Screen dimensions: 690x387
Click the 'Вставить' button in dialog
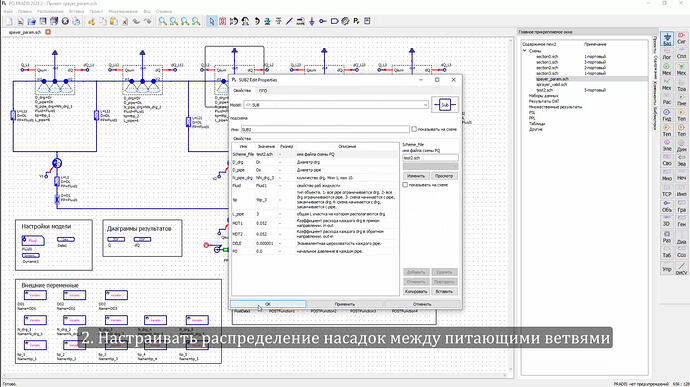444,291
